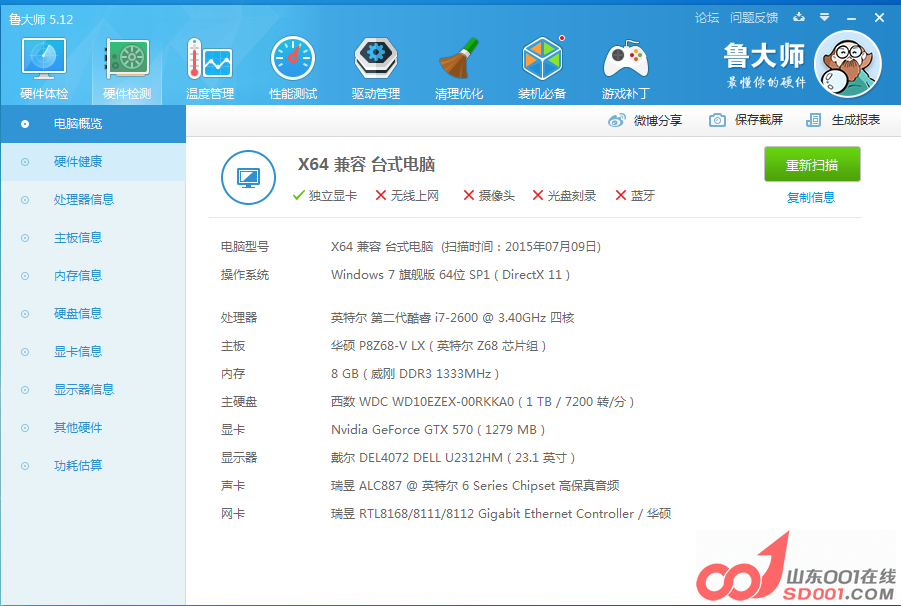Viewport: 901px width, 606px height.
Task: Open 内存信息 in the sidebar
Action: (93, 275)
